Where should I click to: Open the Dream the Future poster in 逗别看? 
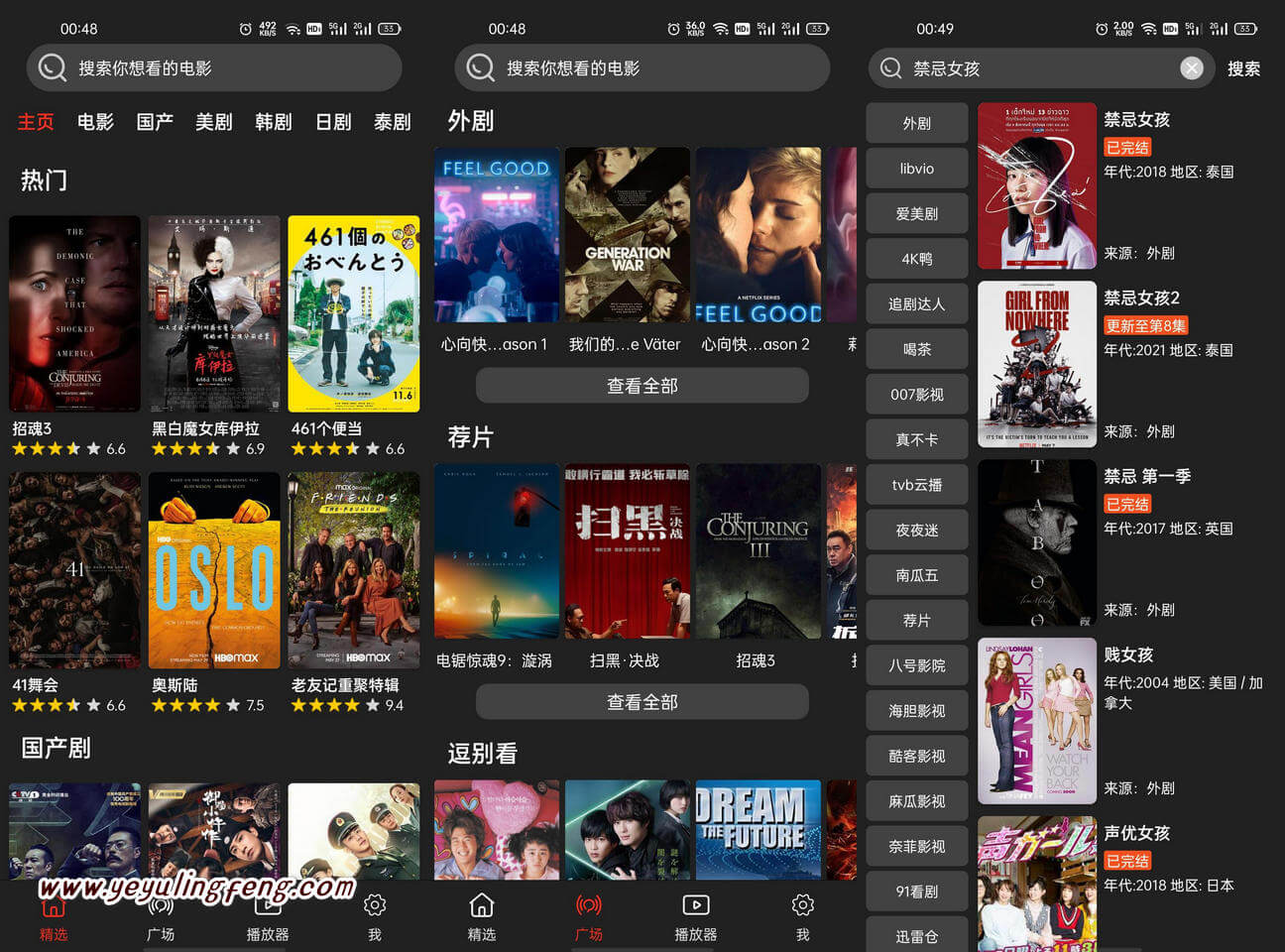[x=759, y=830]
